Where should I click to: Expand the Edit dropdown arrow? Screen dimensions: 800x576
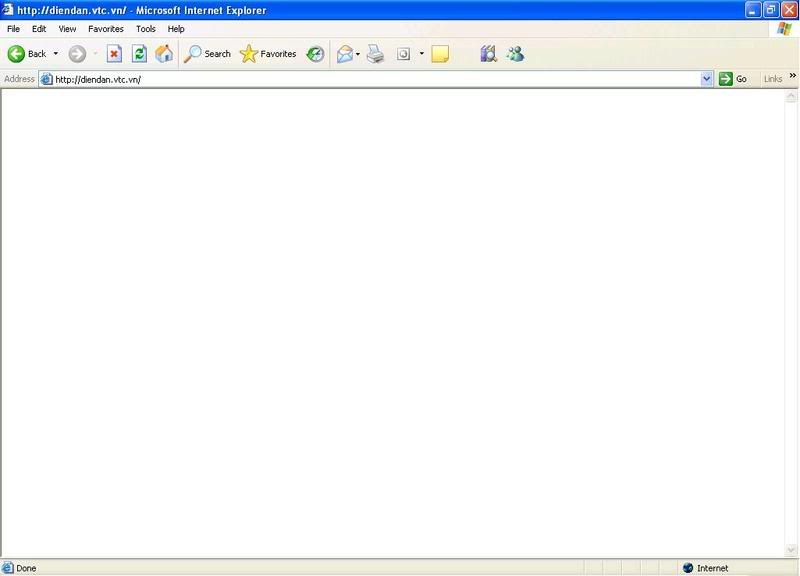tap(421, 53)
